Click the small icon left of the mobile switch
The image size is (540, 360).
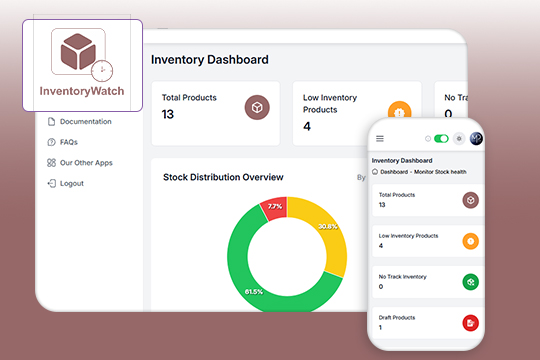coord(428,138)
